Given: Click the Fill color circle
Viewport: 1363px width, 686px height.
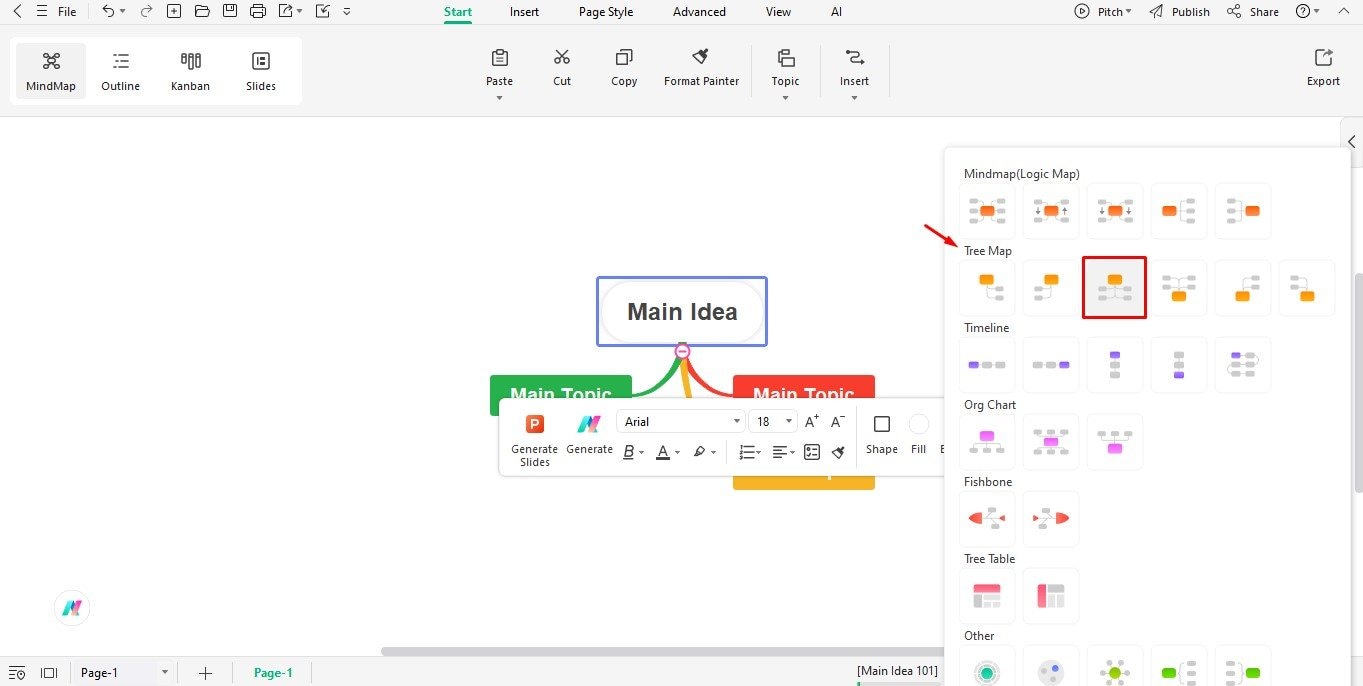Looking at the screenshot, I should (x=918, y=424).
